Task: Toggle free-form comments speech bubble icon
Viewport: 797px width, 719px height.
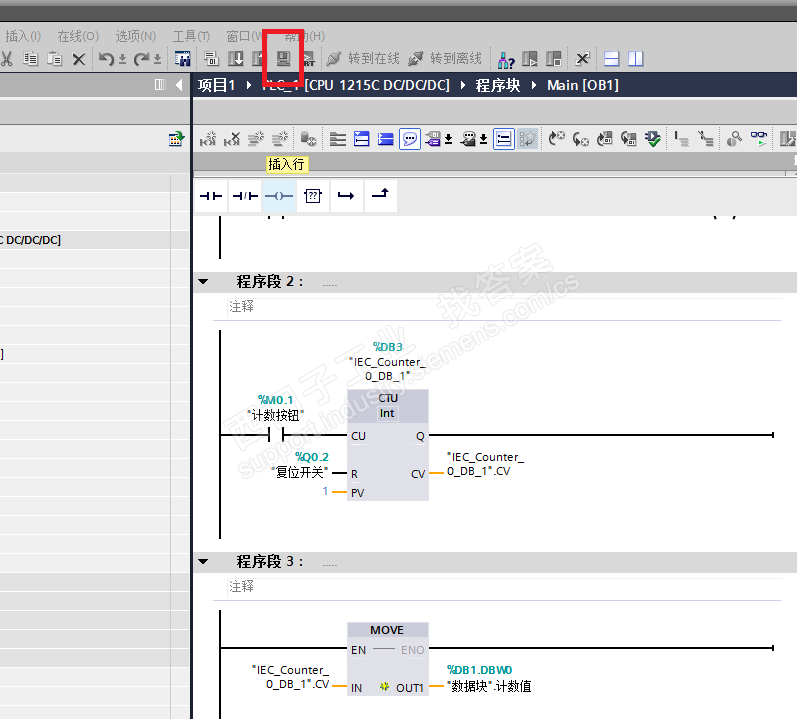Action: tap(410, 139)
